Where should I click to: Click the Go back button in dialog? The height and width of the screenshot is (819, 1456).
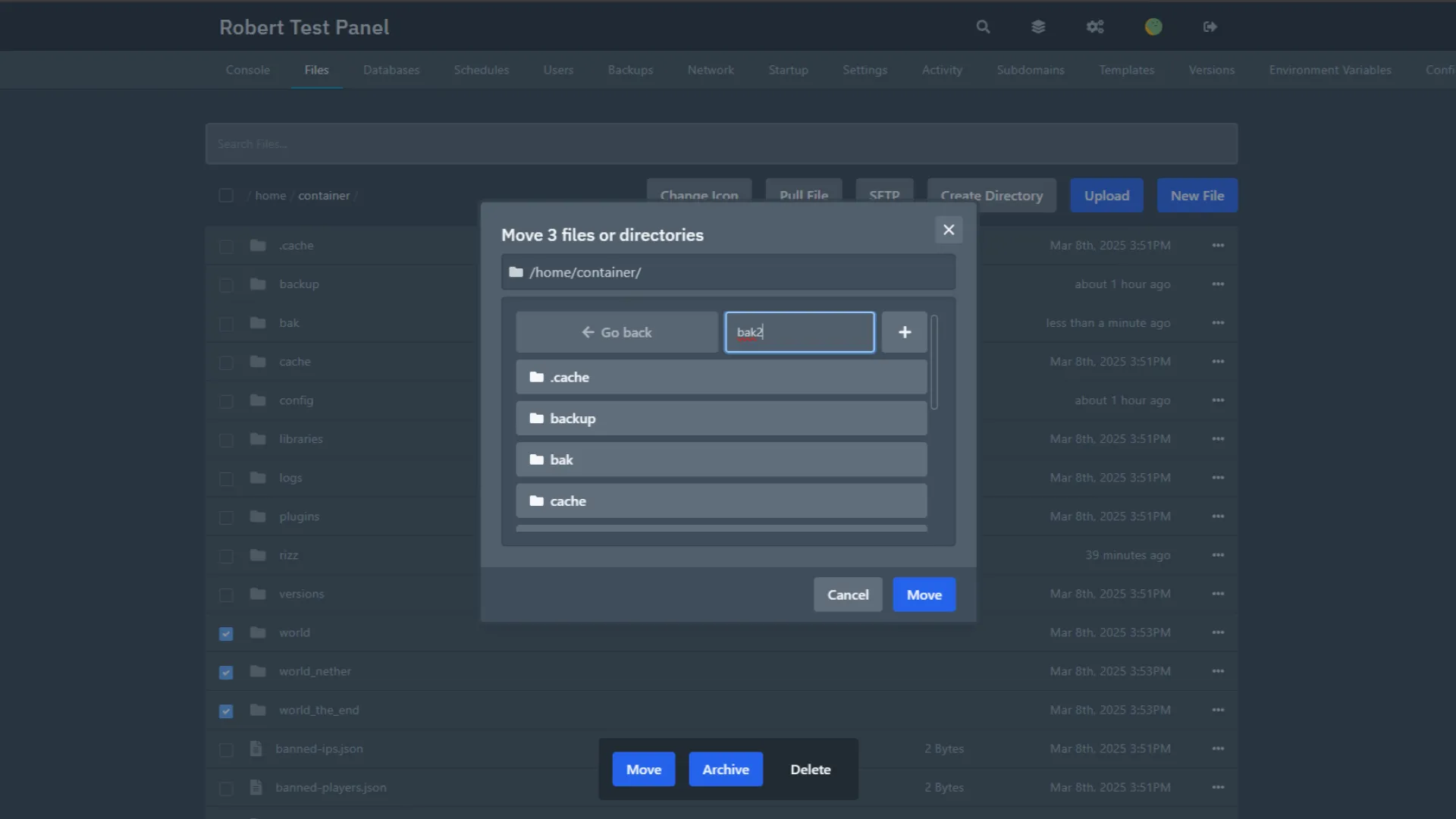[617, 332]
